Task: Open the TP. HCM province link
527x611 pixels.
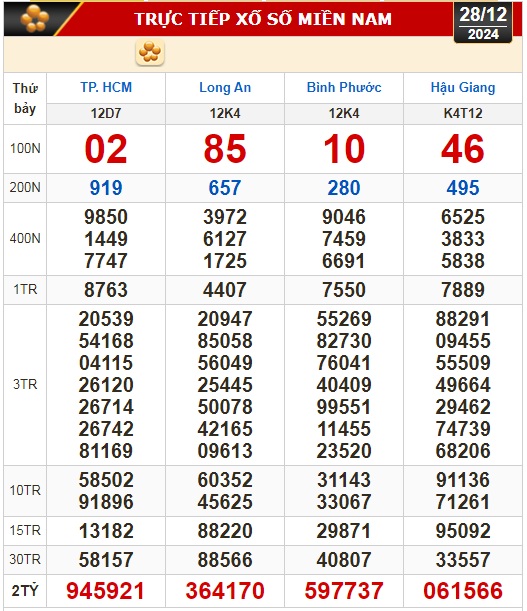Action: click(106, 87)
